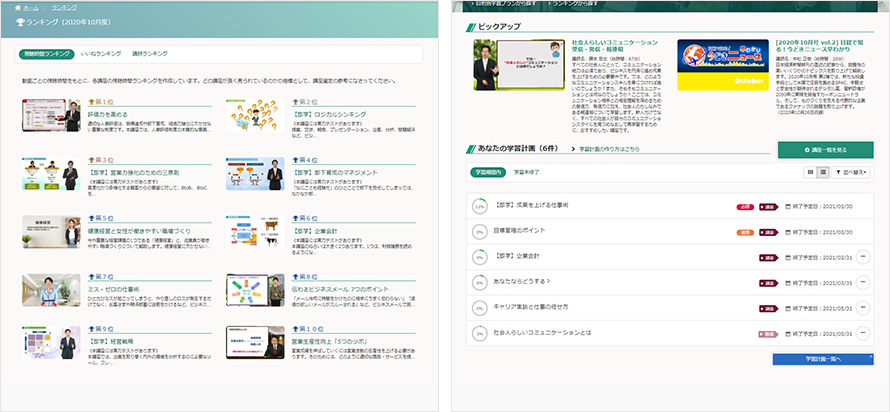Click the dark tag badge on the 【部学】企業会計 row

(768, 258)
